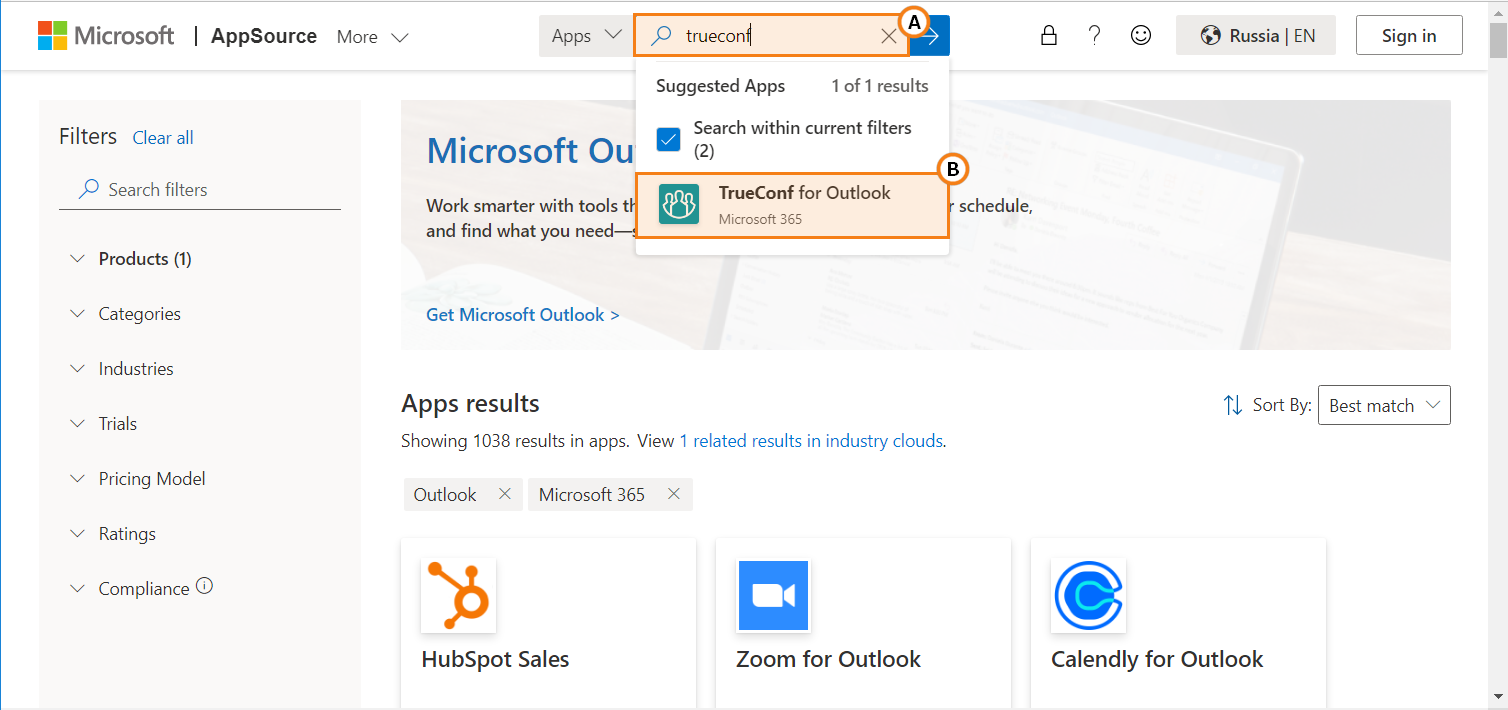Viewport: 1508px width, 710px height.
Task: Click the Sign in button
Action: 1408,36
